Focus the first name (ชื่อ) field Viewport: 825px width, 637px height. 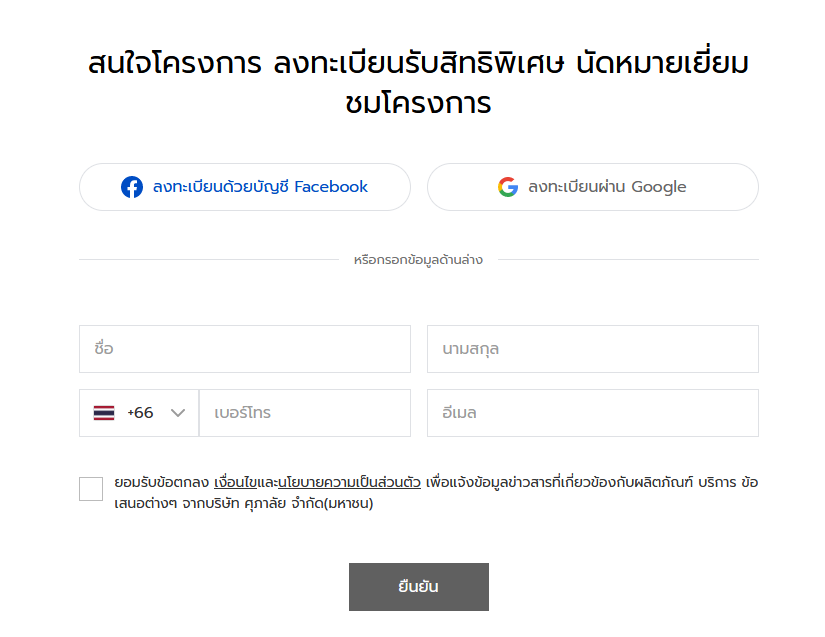(245, 349)
